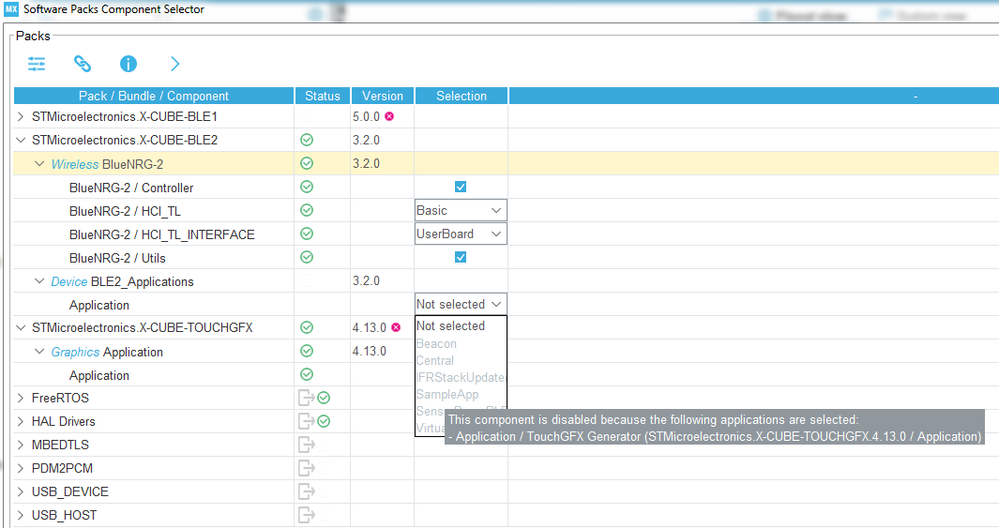This screenshot has width=999, height=528.
Task: Click the red error icon beside version 5.0.0
Action: point(389,117)
